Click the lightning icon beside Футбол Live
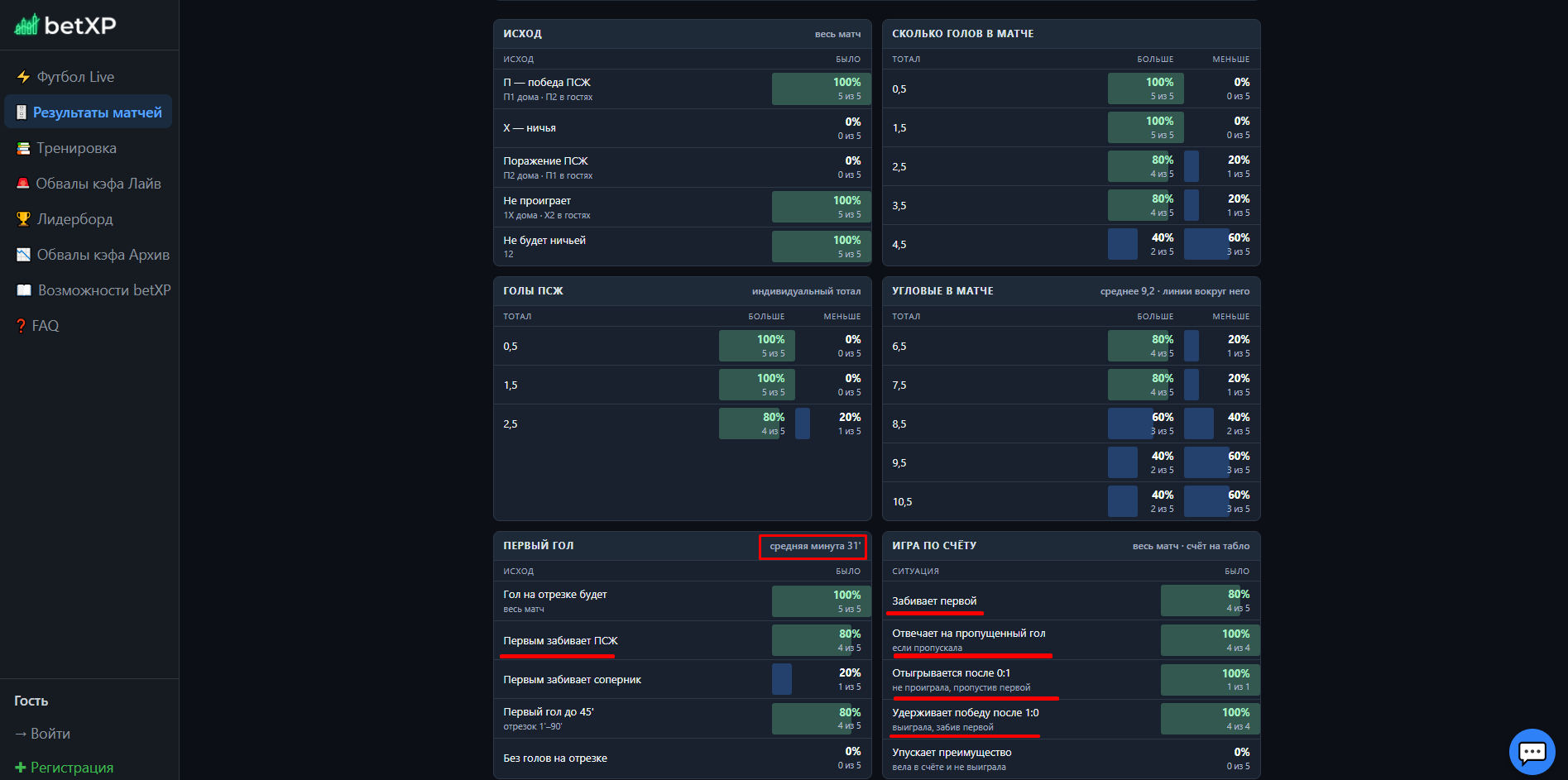The width and height of the screenshot is (1568, 780). pyautogui.click(x=23, y=77)
